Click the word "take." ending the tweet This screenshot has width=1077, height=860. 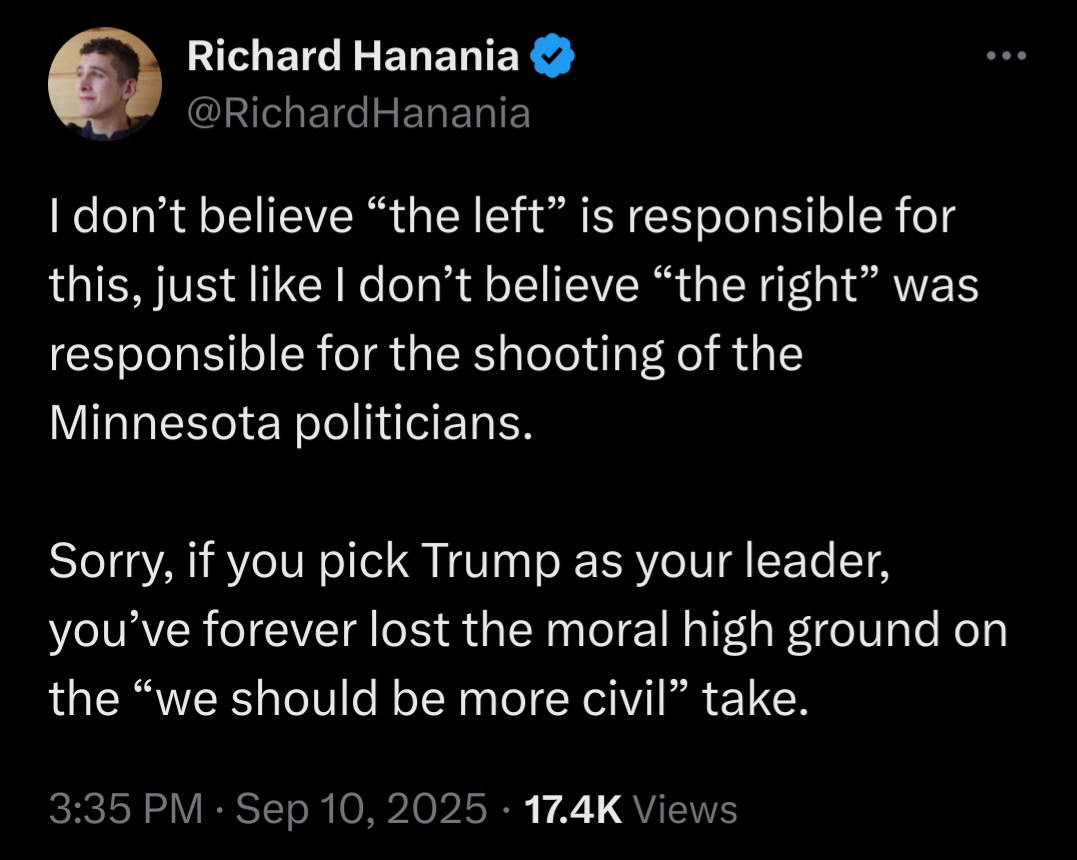[x=755, y=699]
